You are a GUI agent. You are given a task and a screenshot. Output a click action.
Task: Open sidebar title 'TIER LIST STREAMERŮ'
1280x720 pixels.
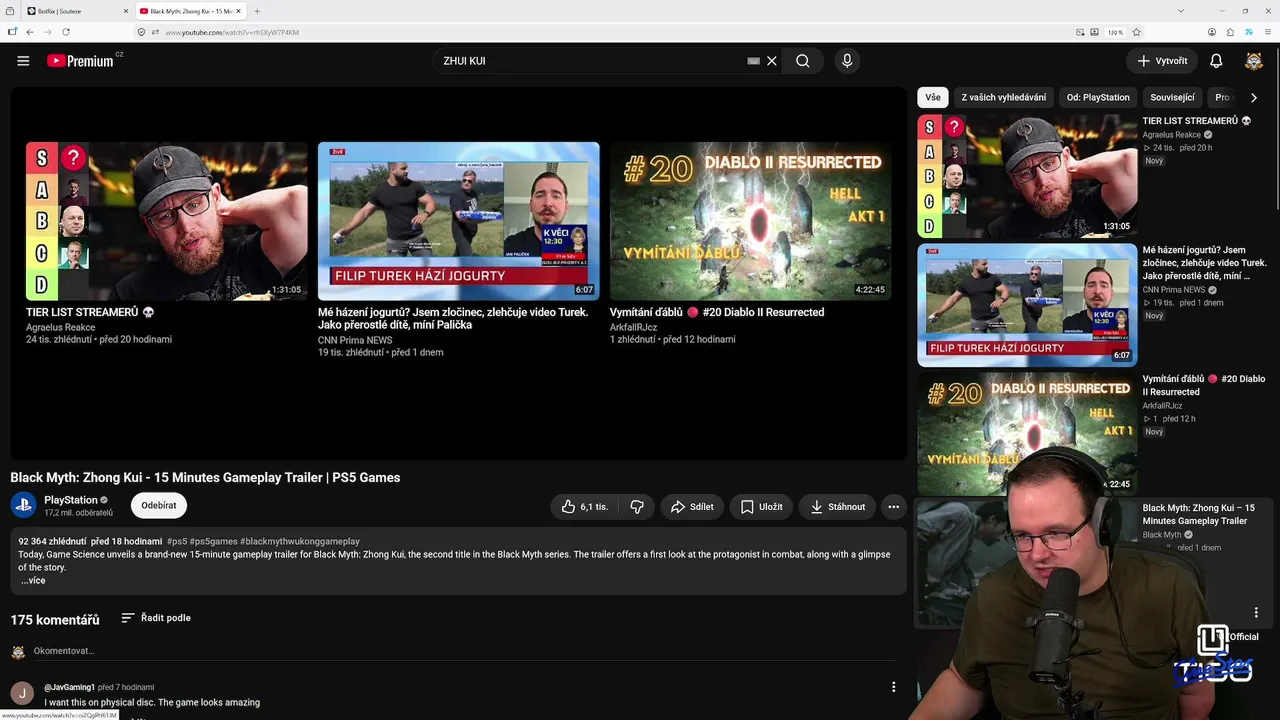click(x=1197, y=121)
